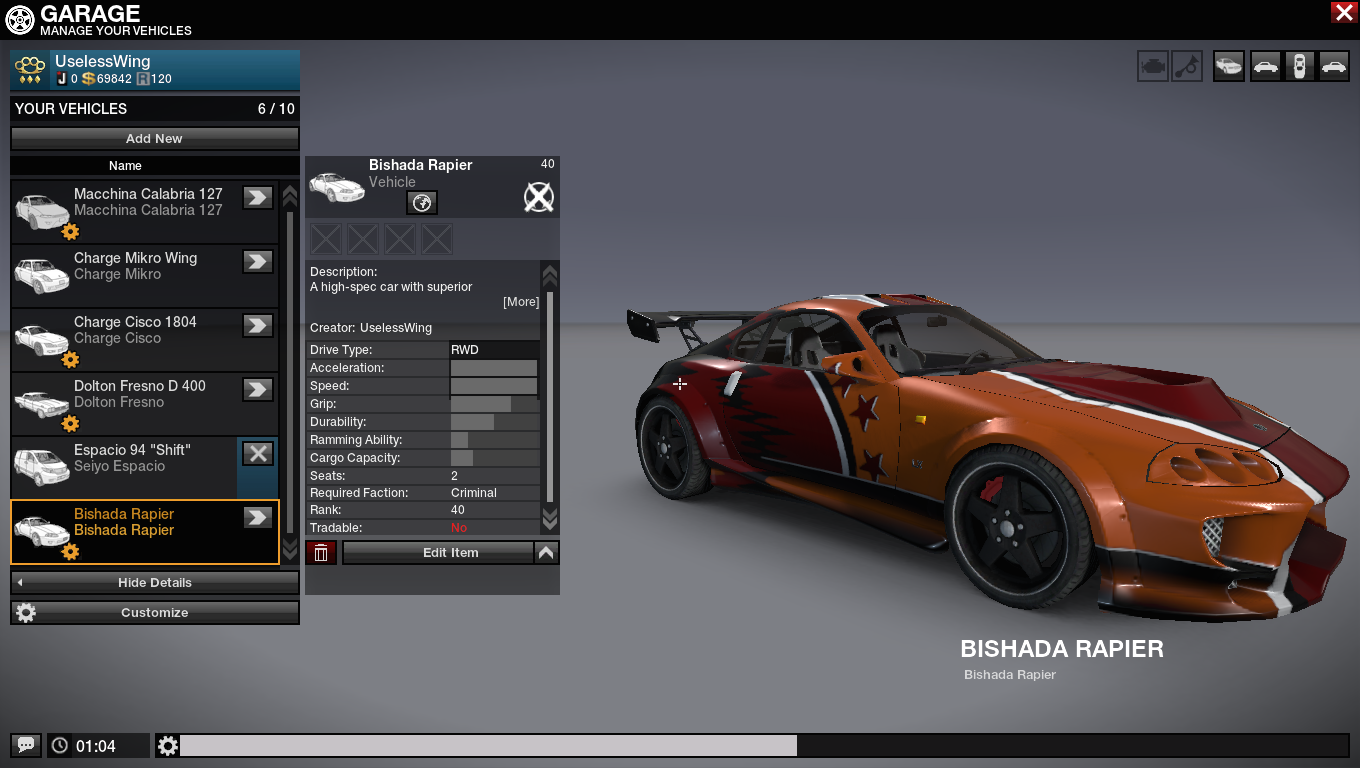Expand description via [More] link
This screenshot has height=768, width=1360.
(520, 302)
